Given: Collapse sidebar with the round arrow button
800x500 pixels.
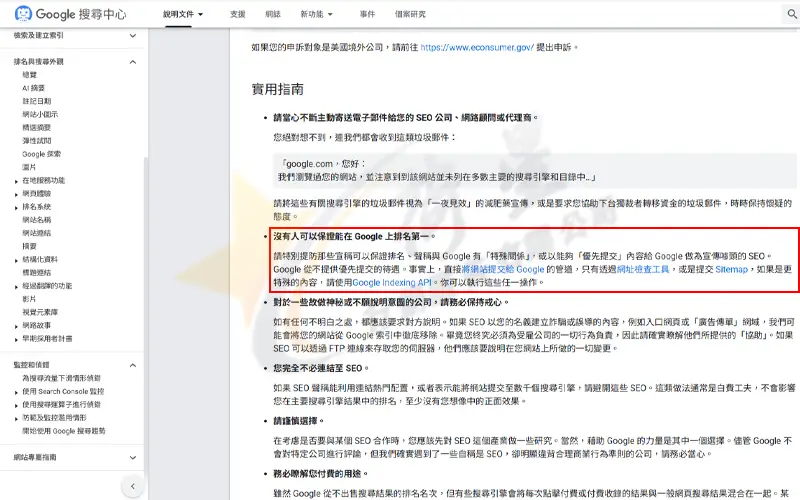Looking at the screenshot, I should pos(133,486).
